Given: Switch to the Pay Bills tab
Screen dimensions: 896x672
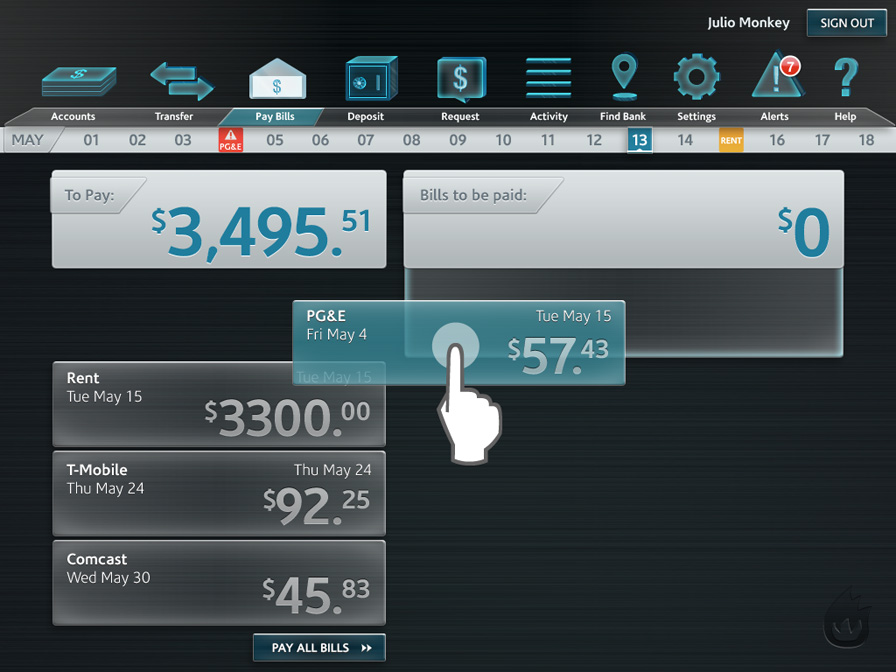Looking at the screenshot, I should tap(277, 116).
